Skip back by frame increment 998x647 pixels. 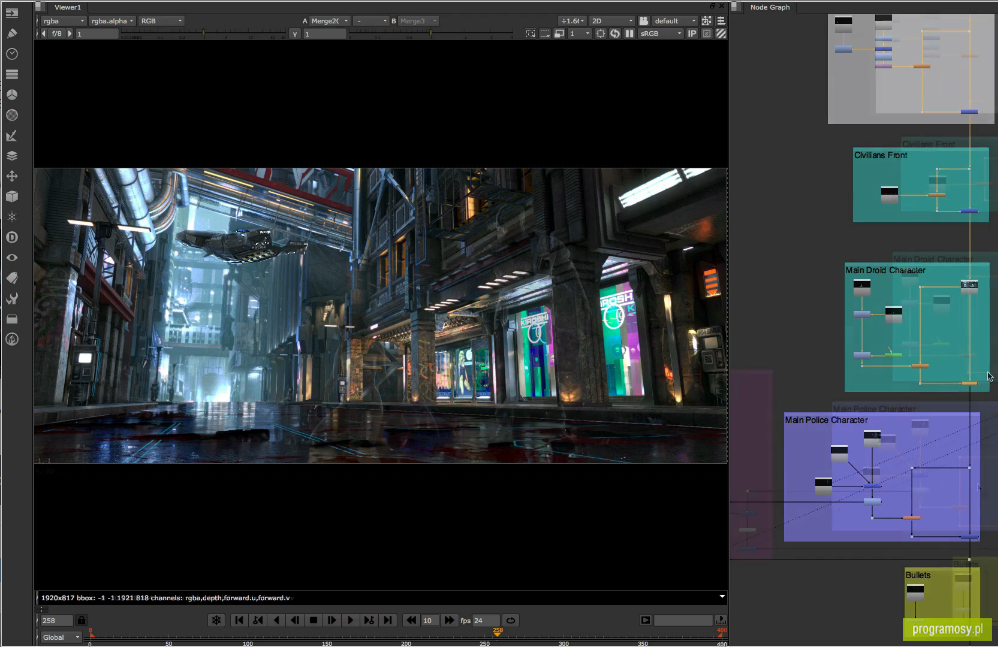pyautogui.click(x=411, y=620)
